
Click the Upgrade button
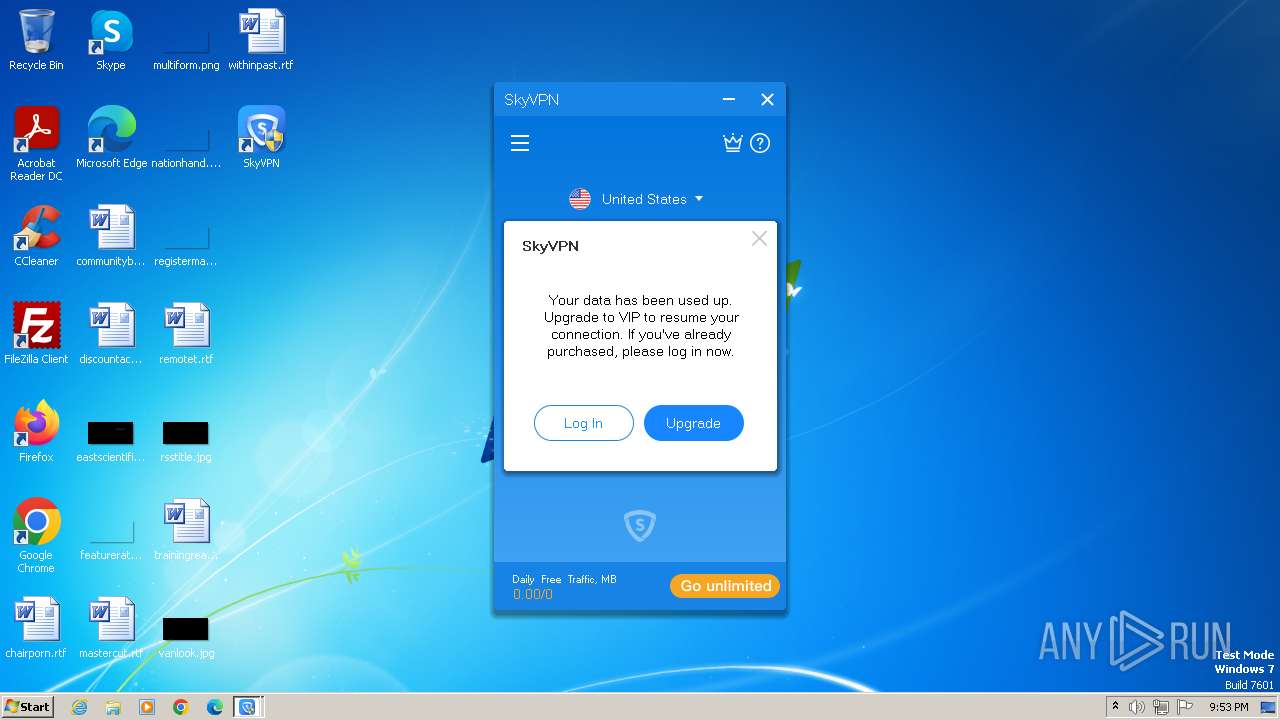(693, 423)
